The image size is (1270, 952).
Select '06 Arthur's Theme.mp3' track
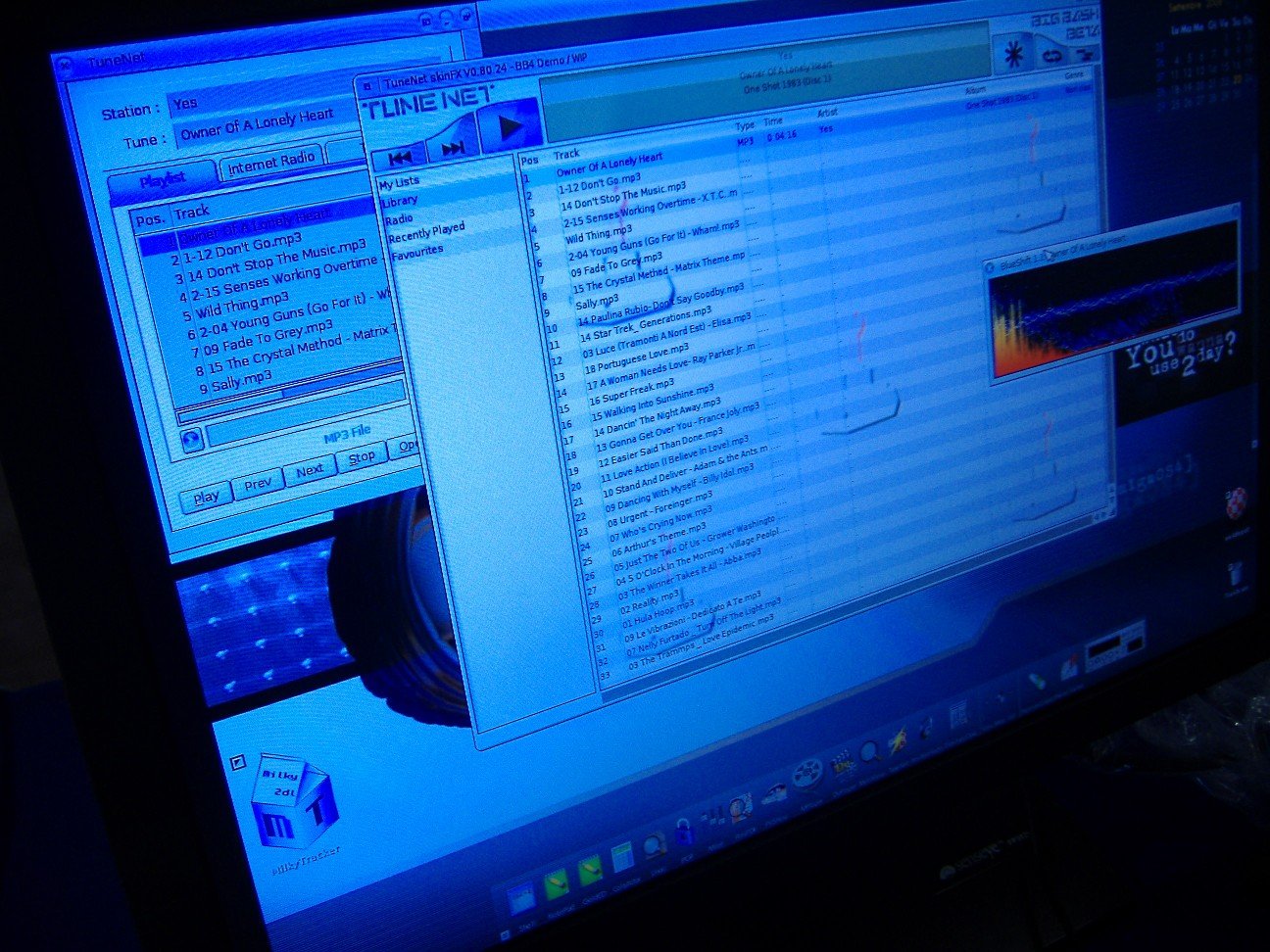tap(659, 537)
